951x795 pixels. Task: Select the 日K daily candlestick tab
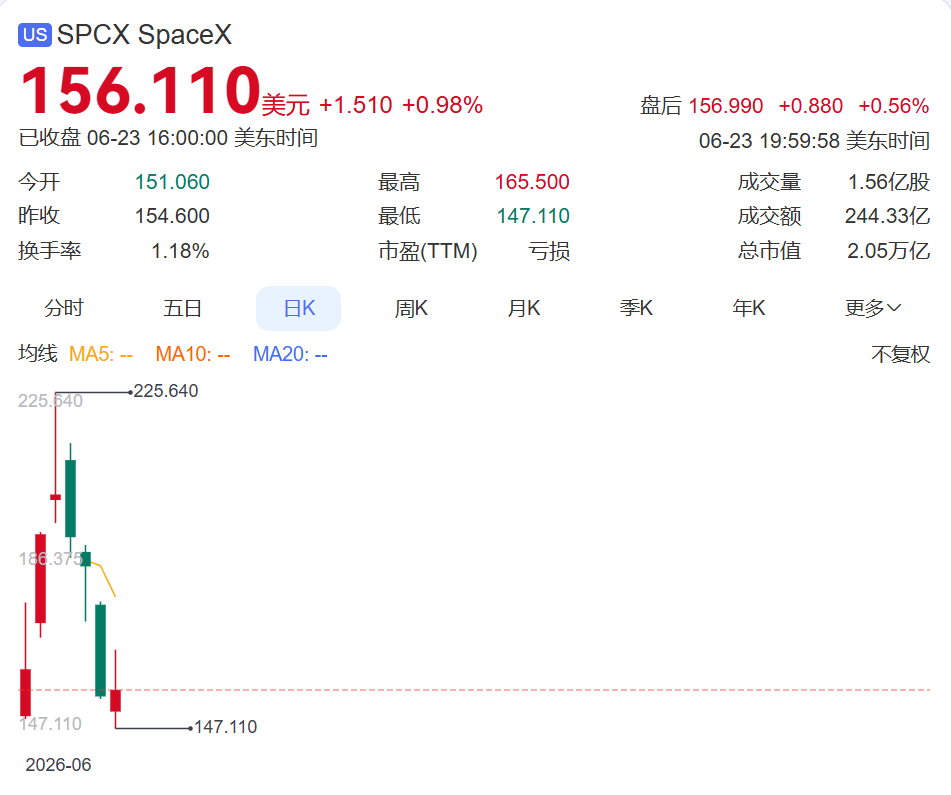tap(298, 308)
